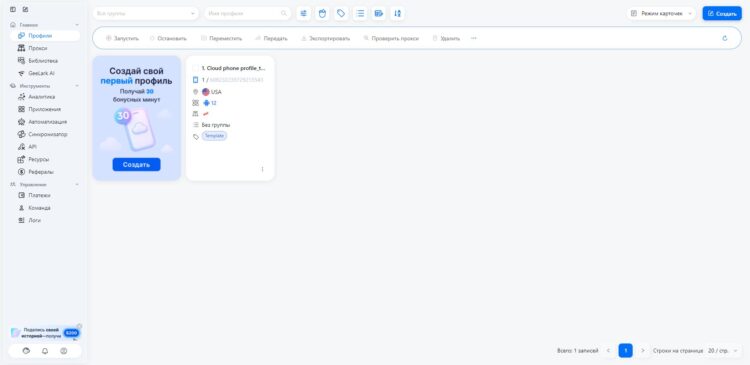
Task: Click the red proxy dash on profile card
Action: click(x=206, y=114)
